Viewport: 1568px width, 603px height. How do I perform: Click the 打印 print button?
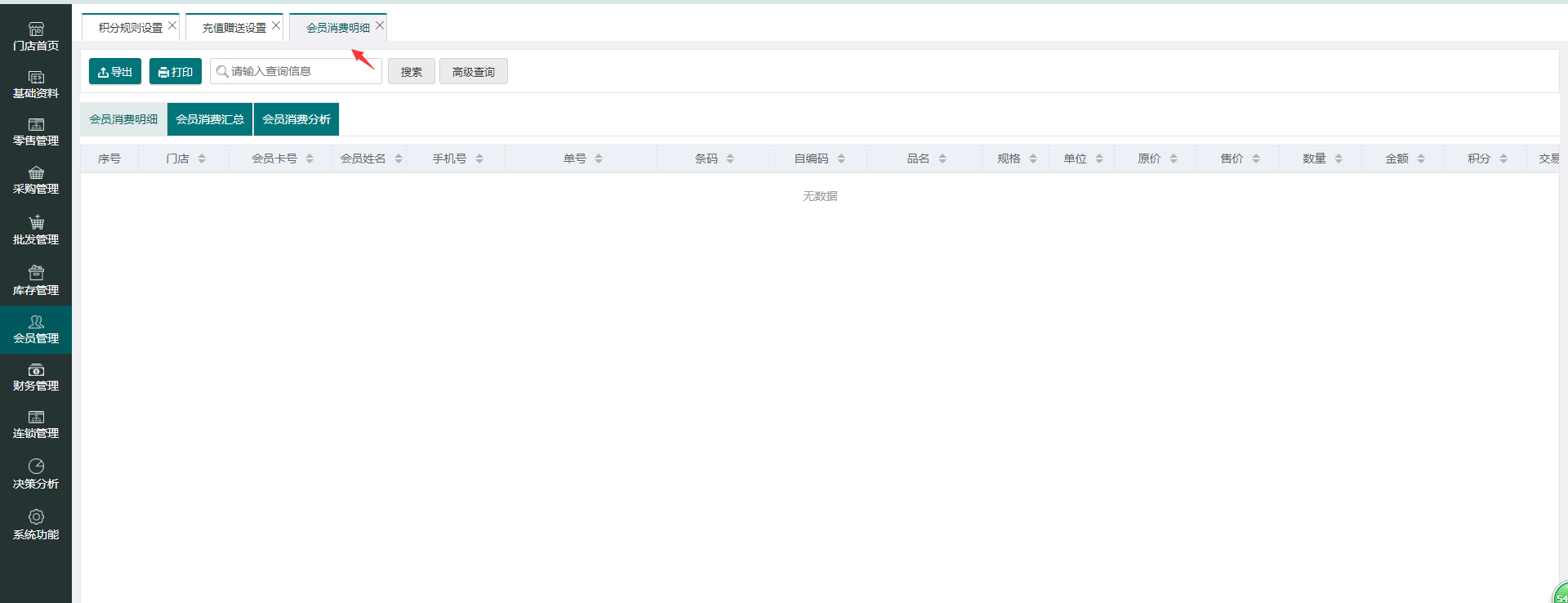(x=176, y=72)
